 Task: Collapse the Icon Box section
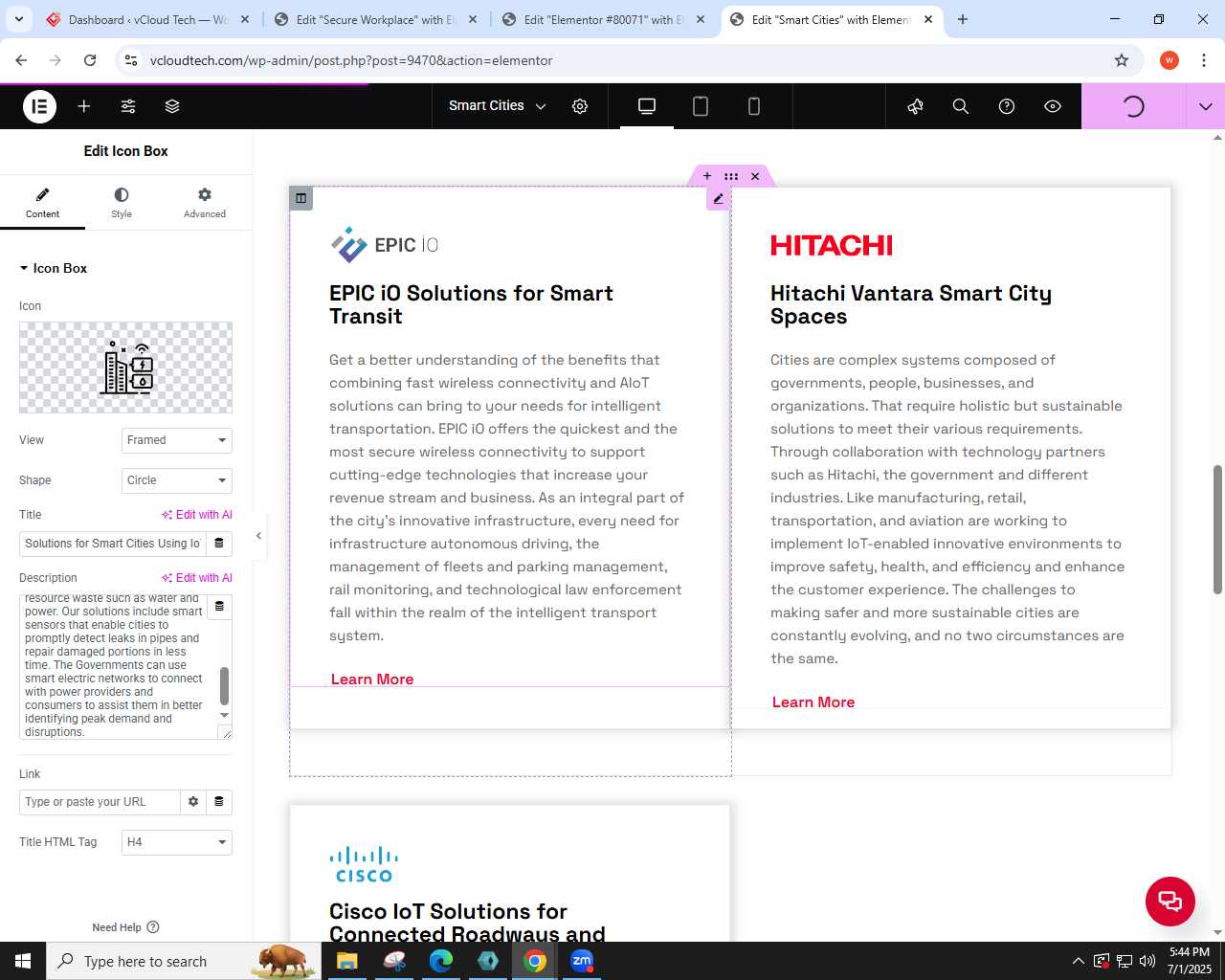click(54, 268)
